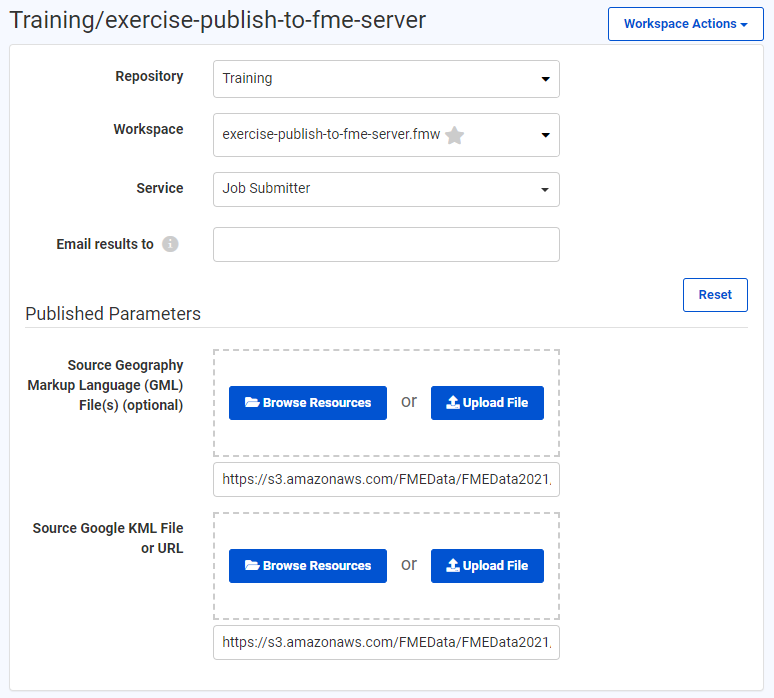Expand the Workspace dropdown selector
The image size is (774, 698).
(386, 135)
